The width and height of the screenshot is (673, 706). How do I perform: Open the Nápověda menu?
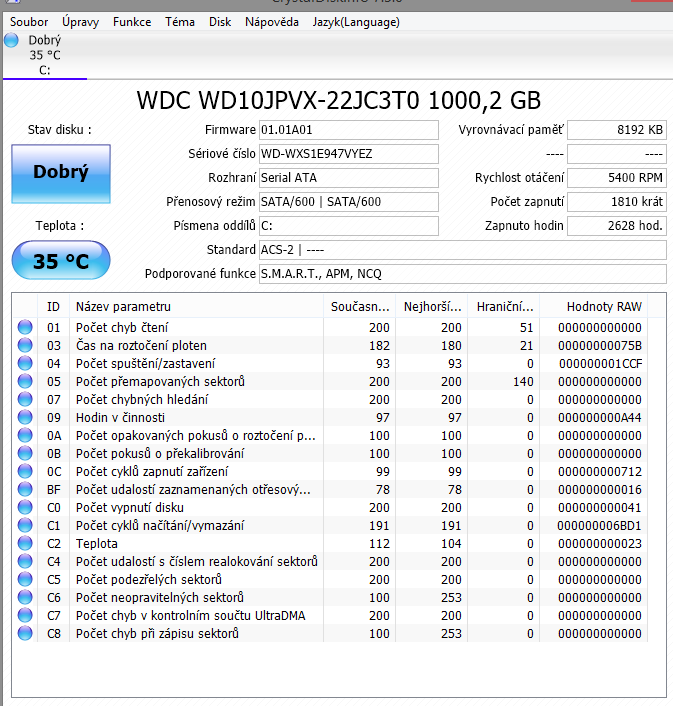click(x=272, y=22)
